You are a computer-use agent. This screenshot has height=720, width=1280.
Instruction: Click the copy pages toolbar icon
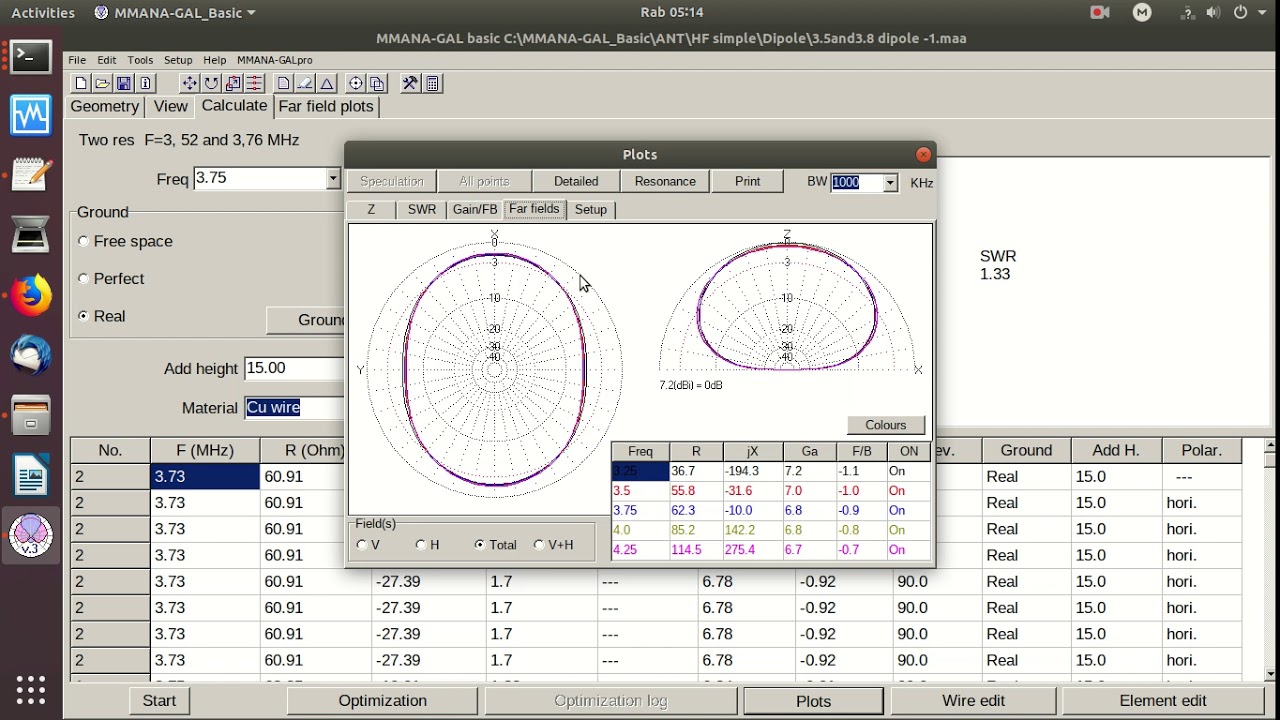377,84
